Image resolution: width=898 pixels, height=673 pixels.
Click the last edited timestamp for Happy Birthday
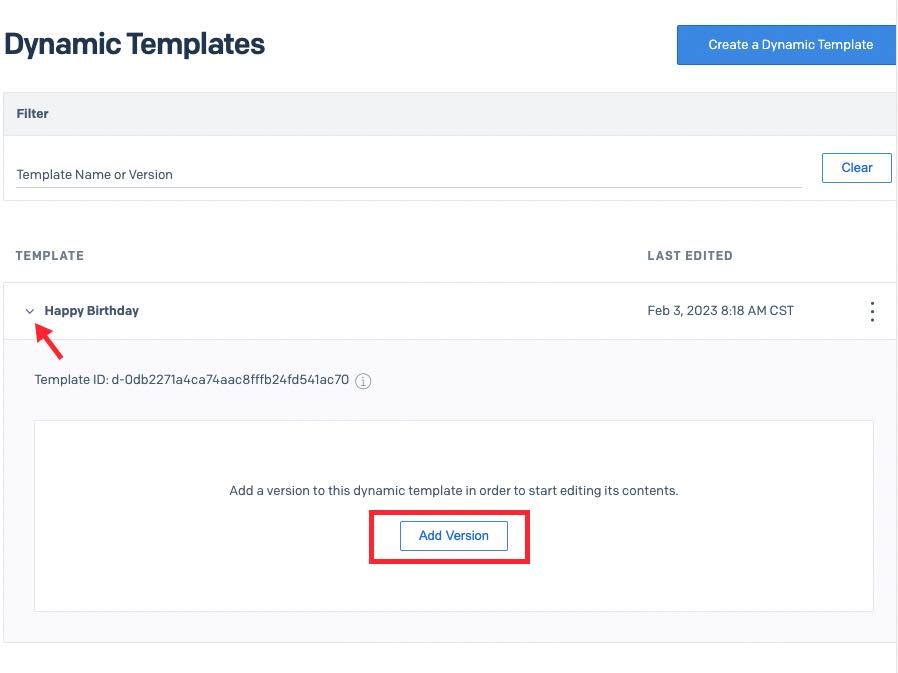click(x=720, y=311)
